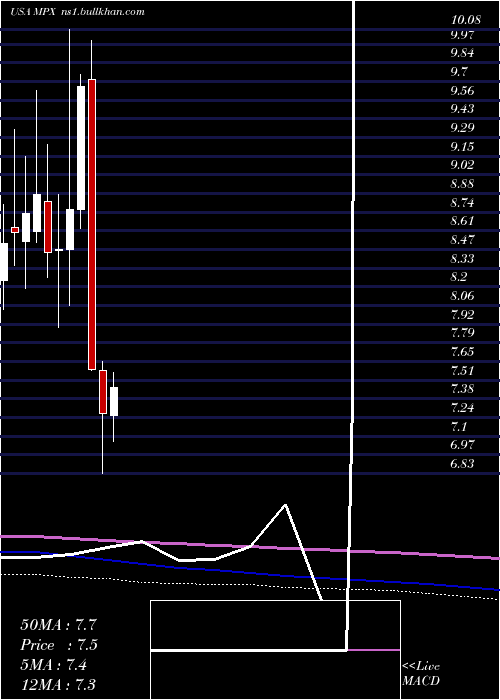Image resolution: width=500 pixels, height=700 pixels.
Task: Click the 7.65 price axis label
Action: click(x=462, y=352)
